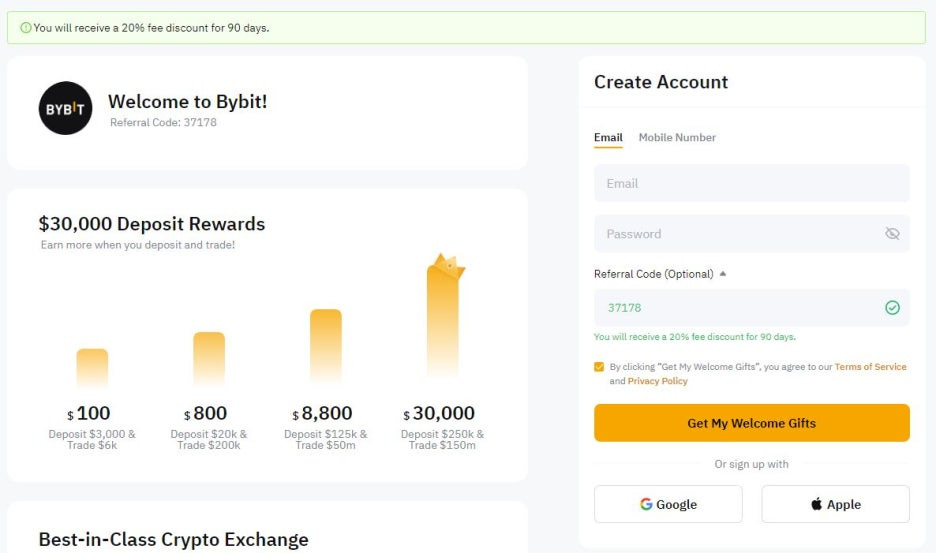The width and height of the screenshot is (936, 553).
Task: Click the referral code field containing 37178
Action: 752,308
